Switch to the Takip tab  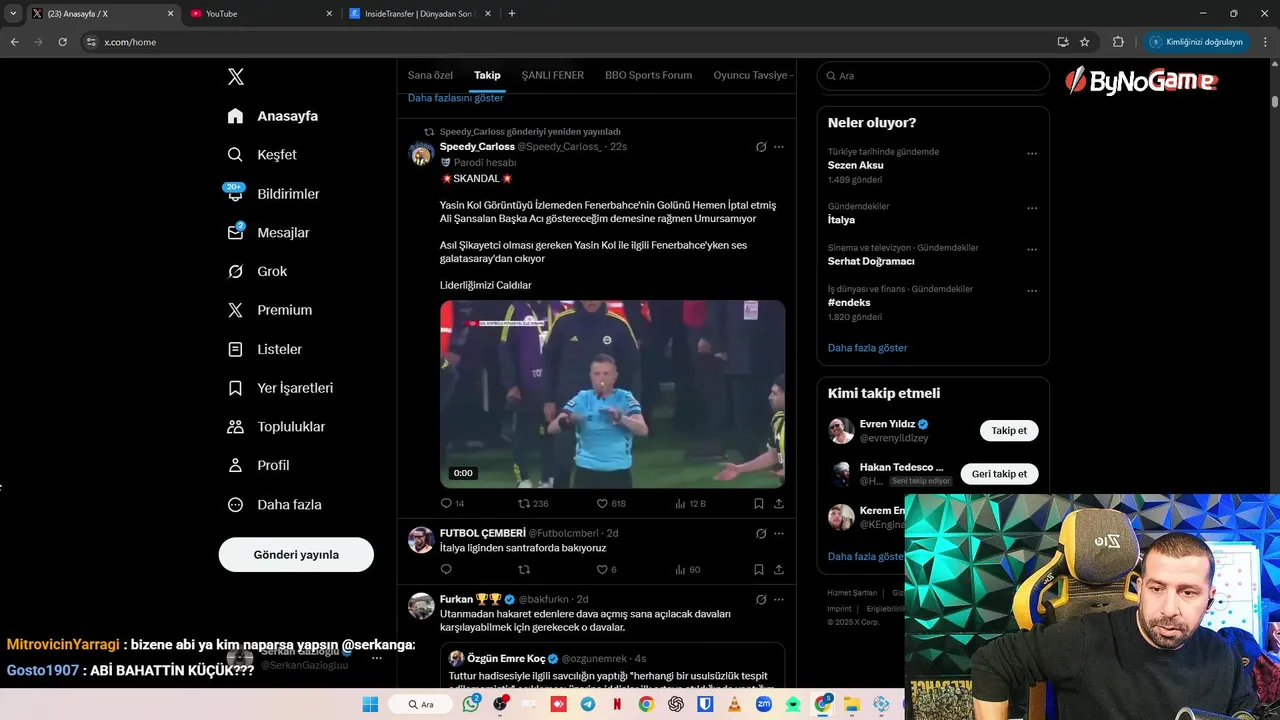(487, 76)
